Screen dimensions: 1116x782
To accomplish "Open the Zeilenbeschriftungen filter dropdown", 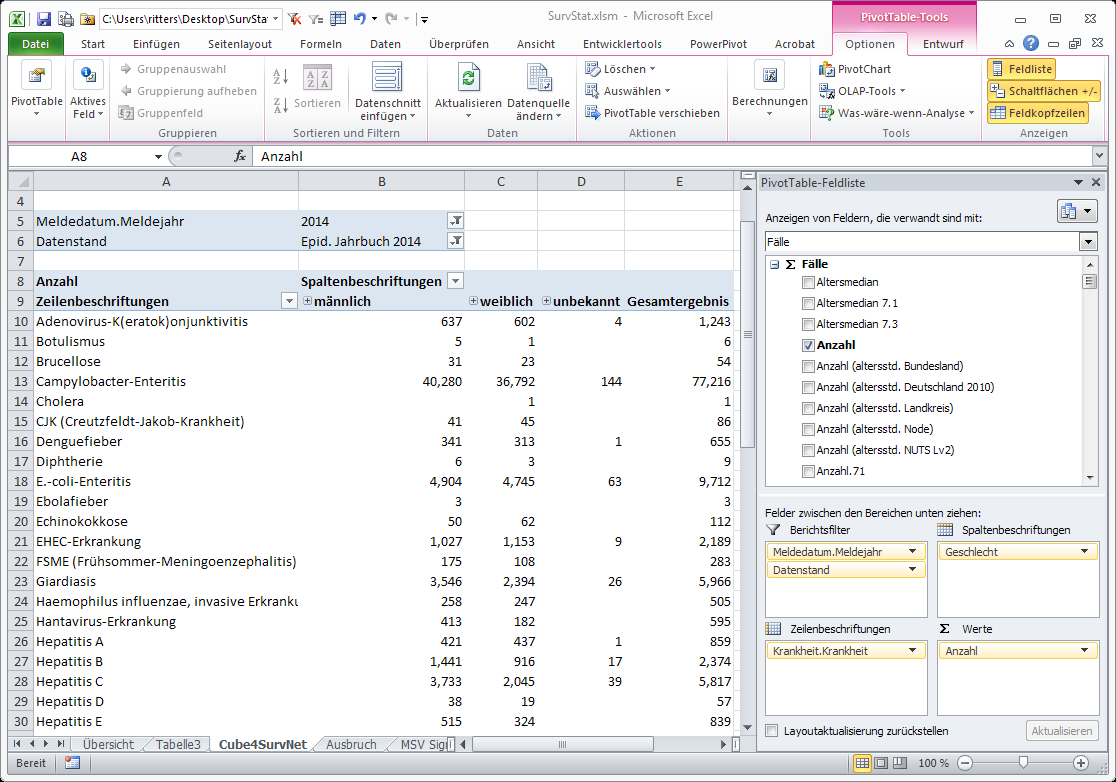I will pos(289,301).
